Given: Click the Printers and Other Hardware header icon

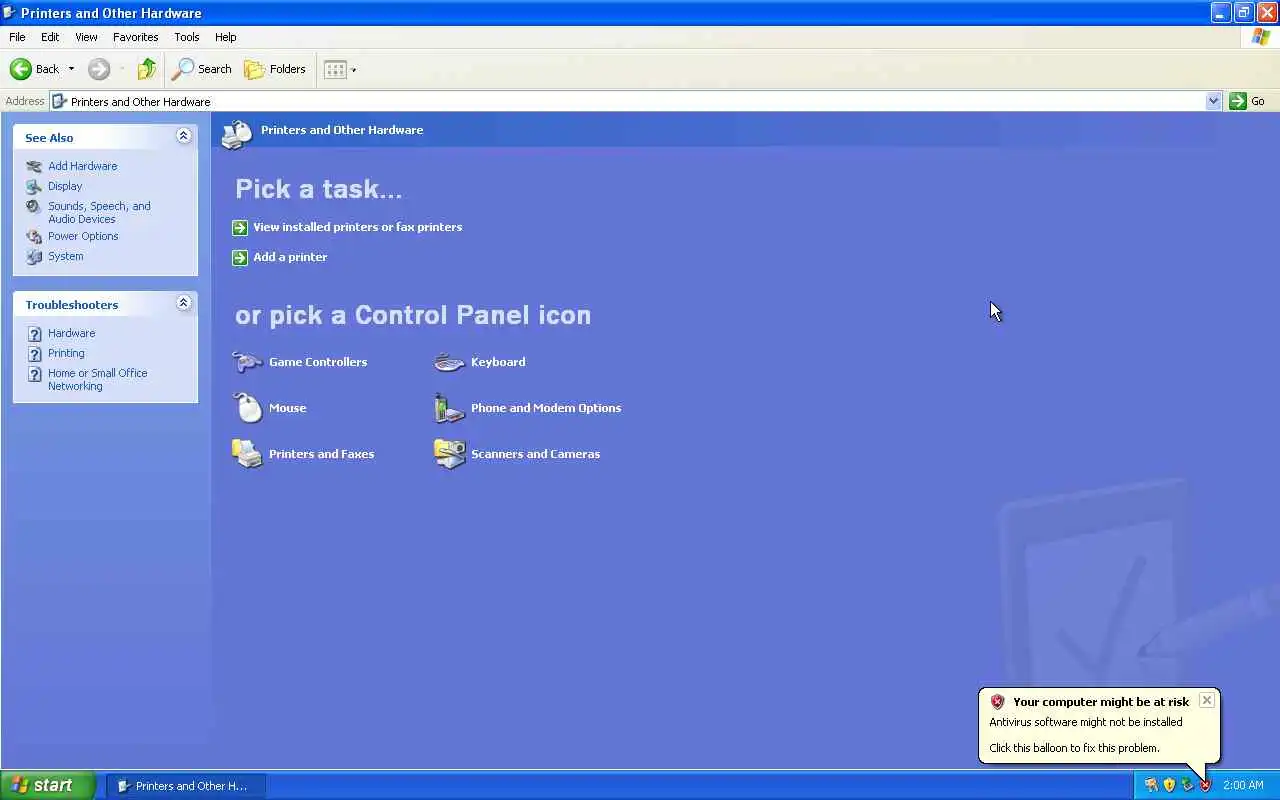Looking at the screenshot, I should 237,133.
